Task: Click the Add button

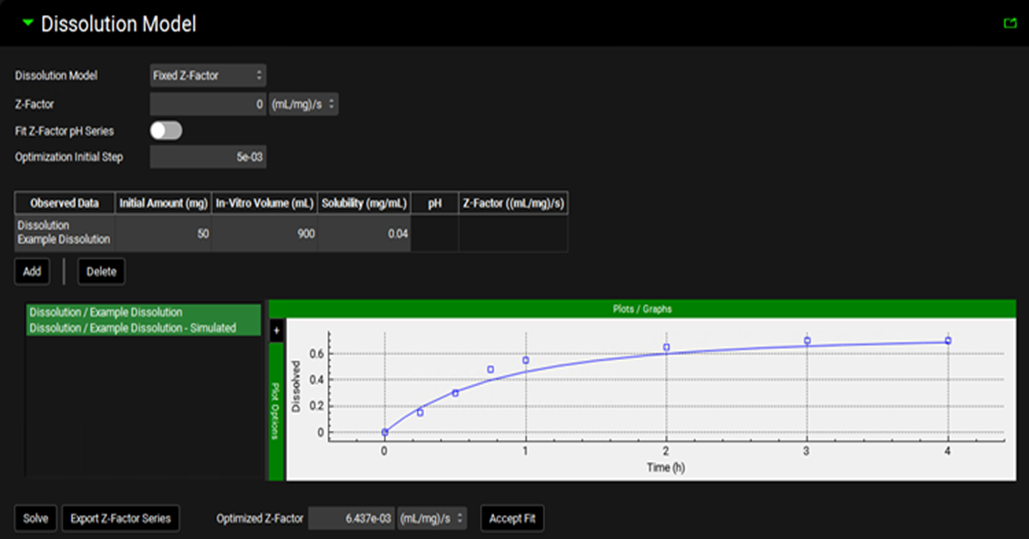Action: tap(33, 271)
